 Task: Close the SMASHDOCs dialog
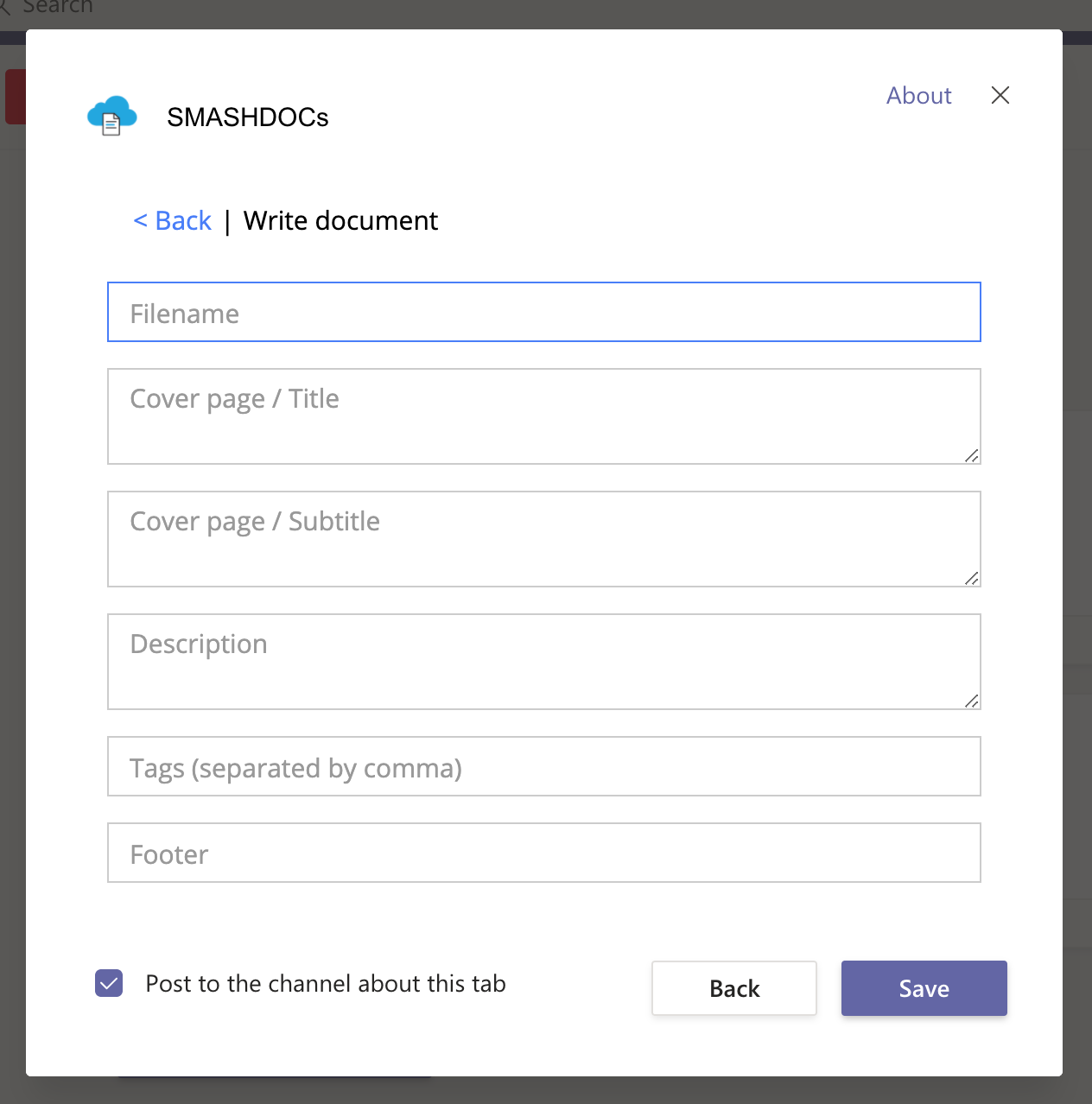point(1000,95)
